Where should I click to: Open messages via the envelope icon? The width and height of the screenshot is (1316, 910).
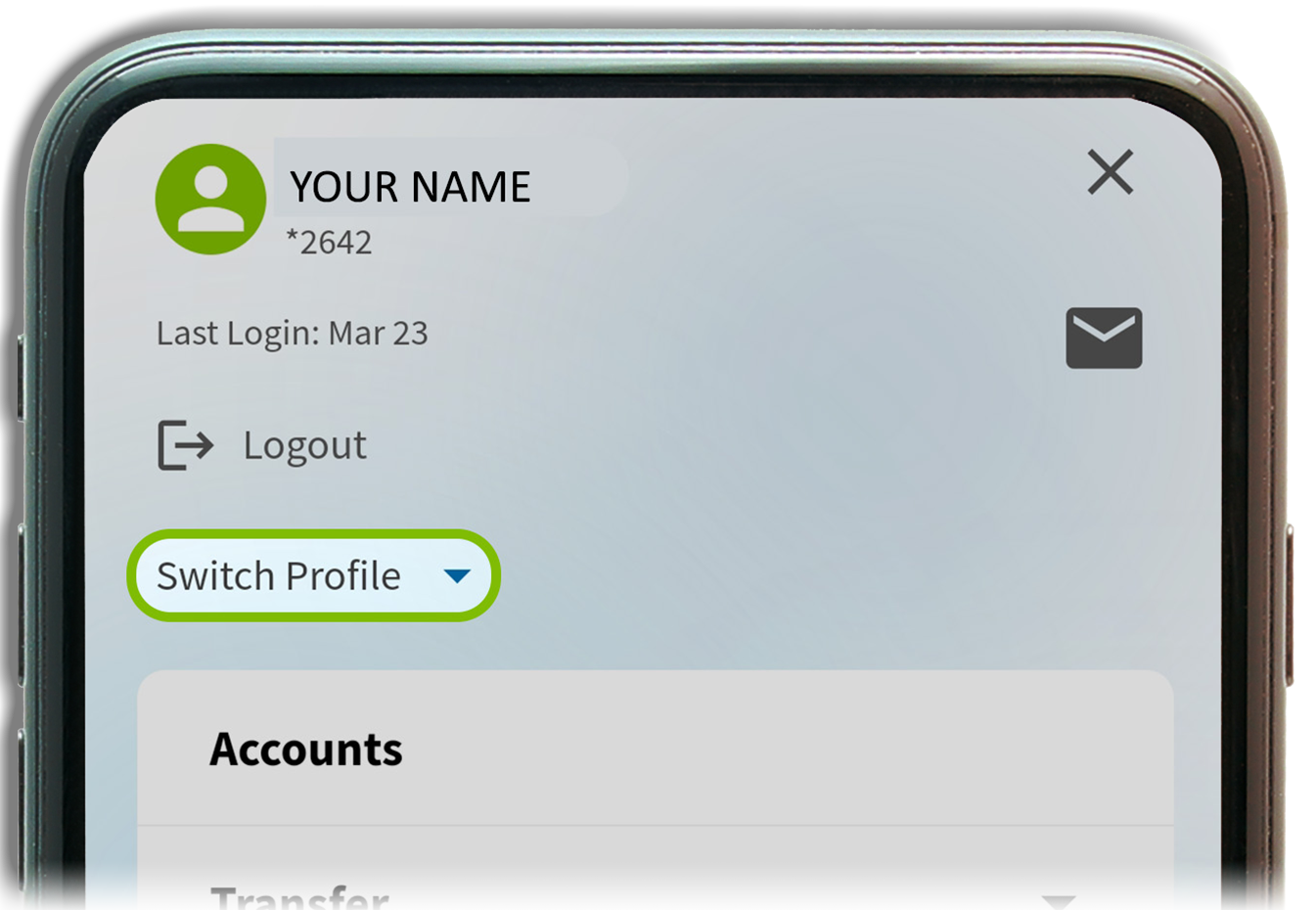1104,338
